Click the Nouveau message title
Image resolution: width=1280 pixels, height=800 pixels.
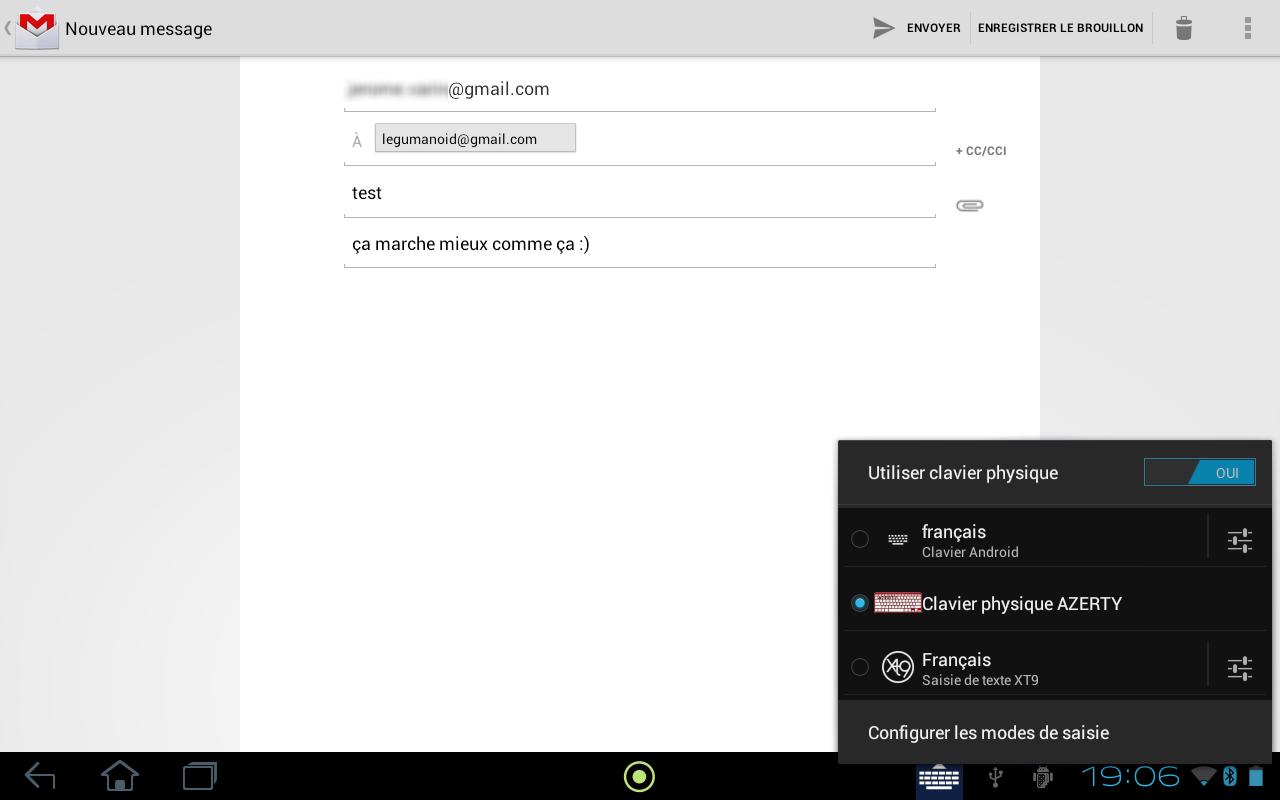pos(139,29)
